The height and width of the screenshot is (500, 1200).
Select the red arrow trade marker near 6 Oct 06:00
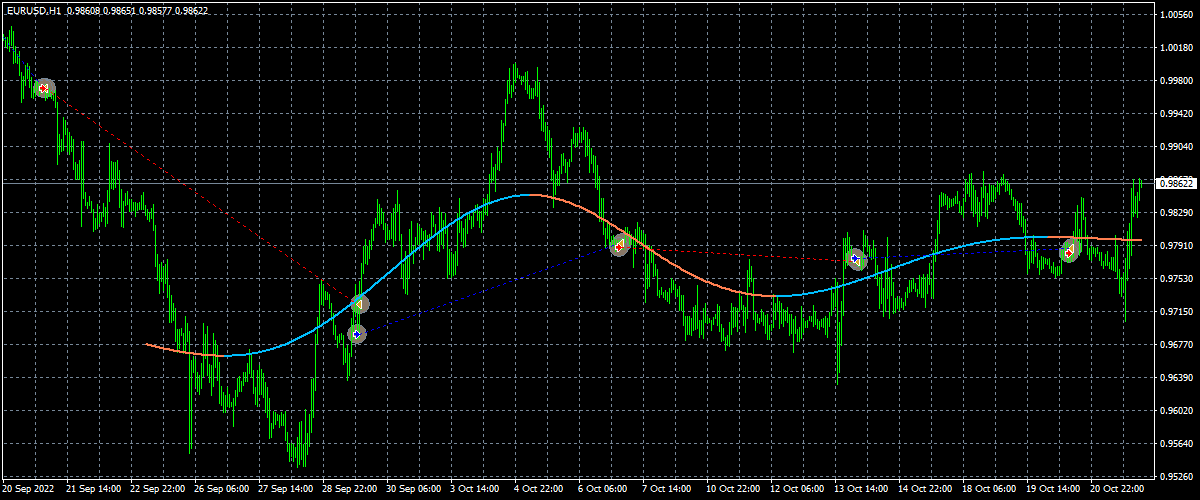[x=620, y=245]
